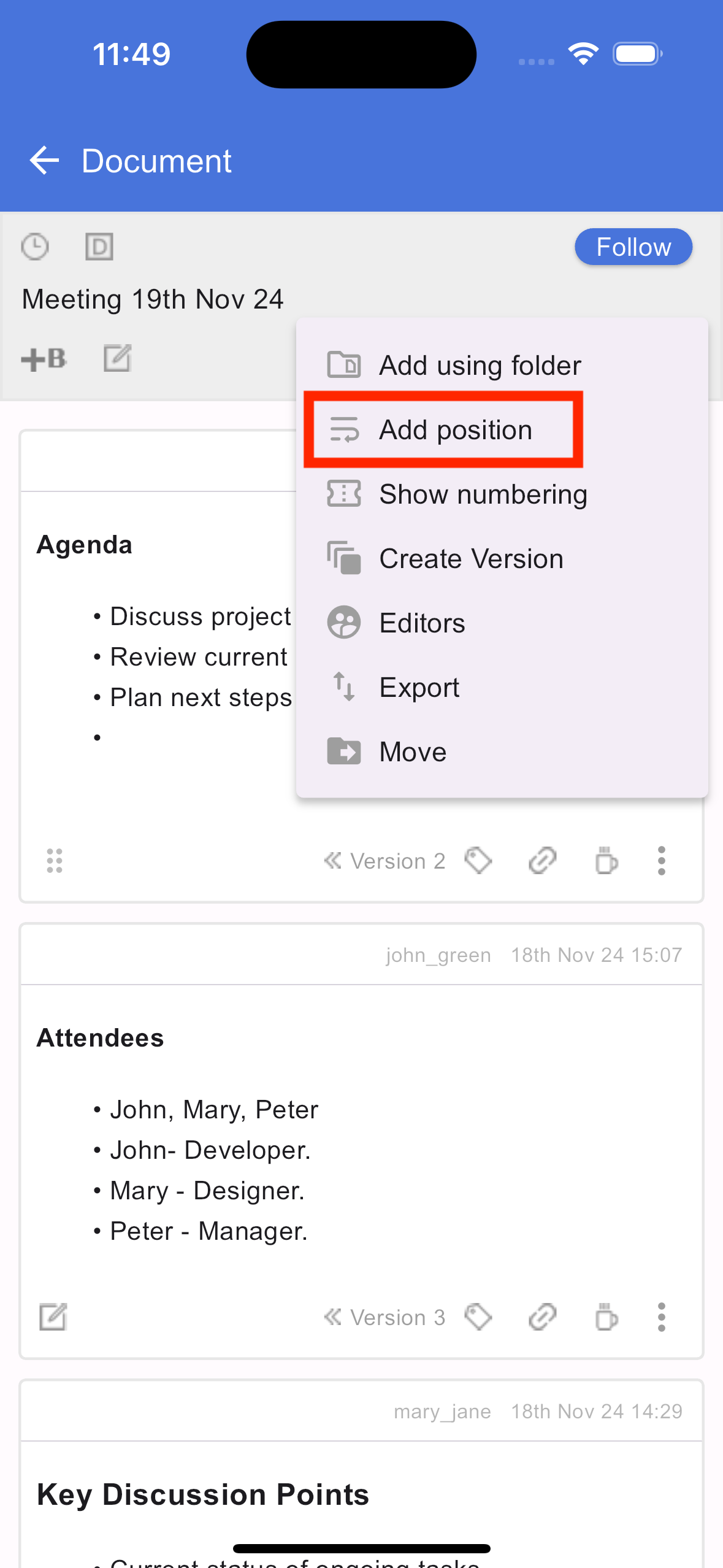Toggle the Follow button for the document
Viewport: 723px width, 1568px height.
[633, 247]
